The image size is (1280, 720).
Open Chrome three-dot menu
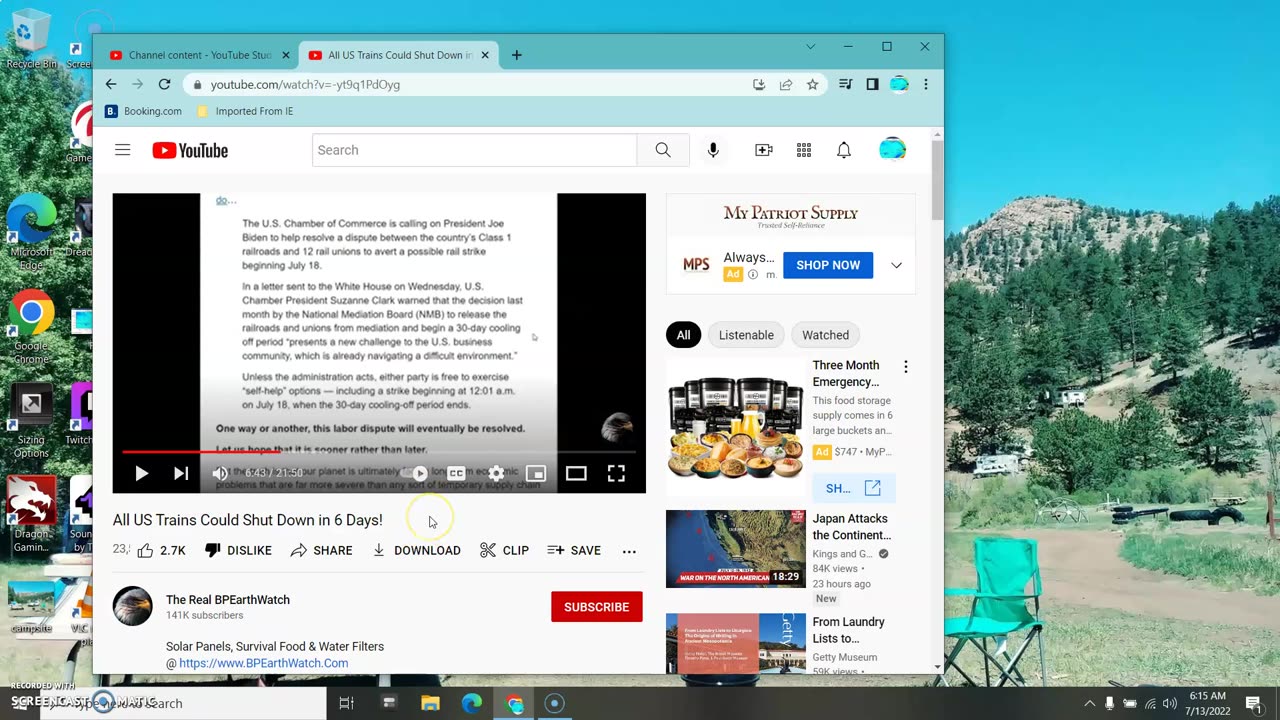click(926, 85)
